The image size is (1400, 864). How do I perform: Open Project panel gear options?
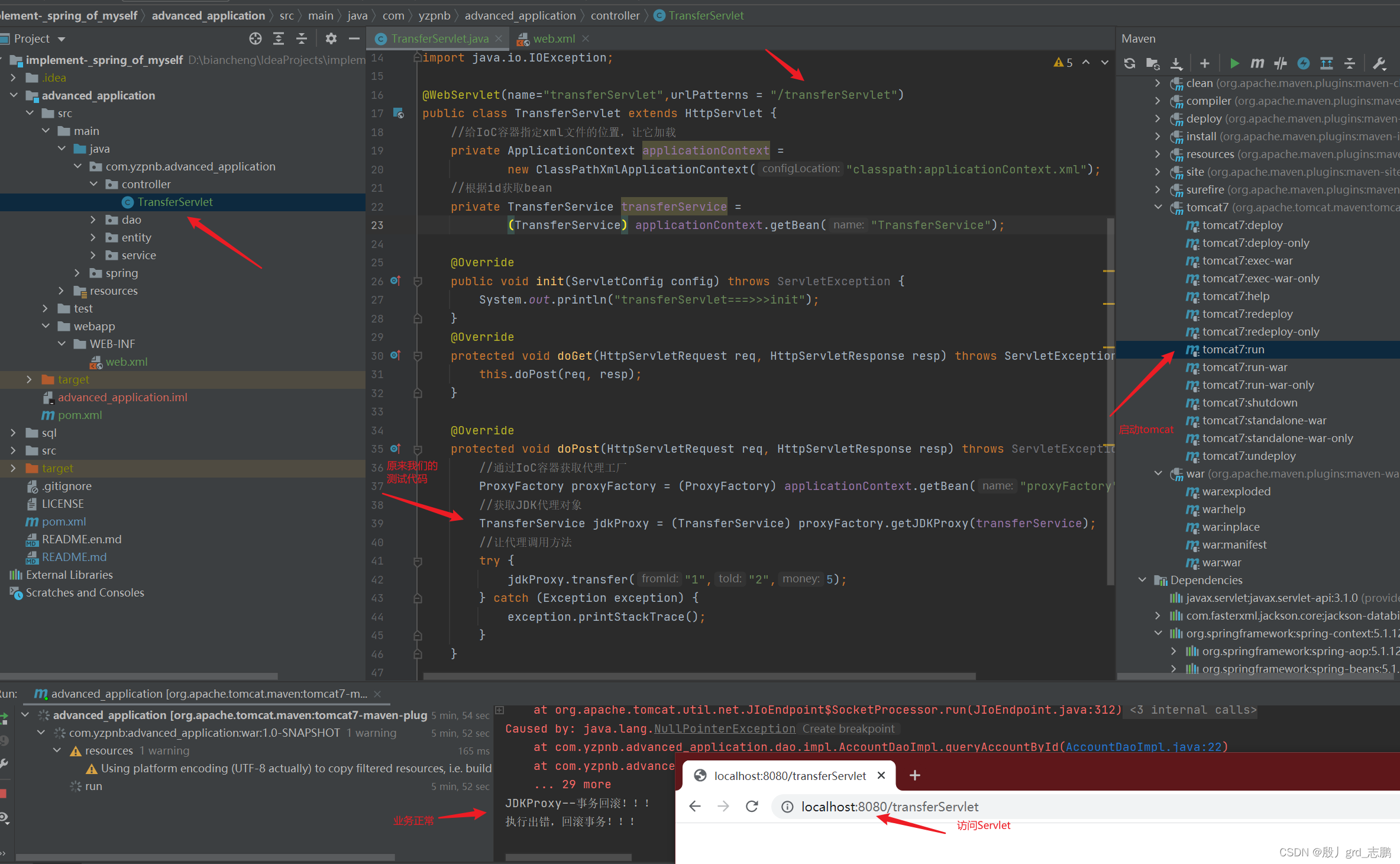pos(331,39)
